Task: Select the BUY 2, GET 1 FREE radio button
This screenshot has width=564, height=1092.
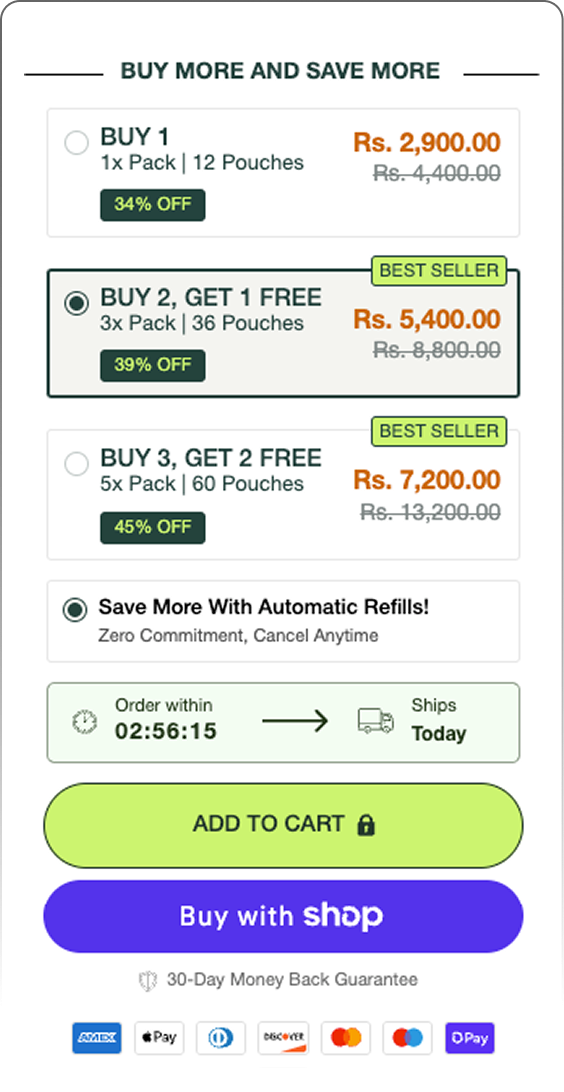Action: coord(77,303)
